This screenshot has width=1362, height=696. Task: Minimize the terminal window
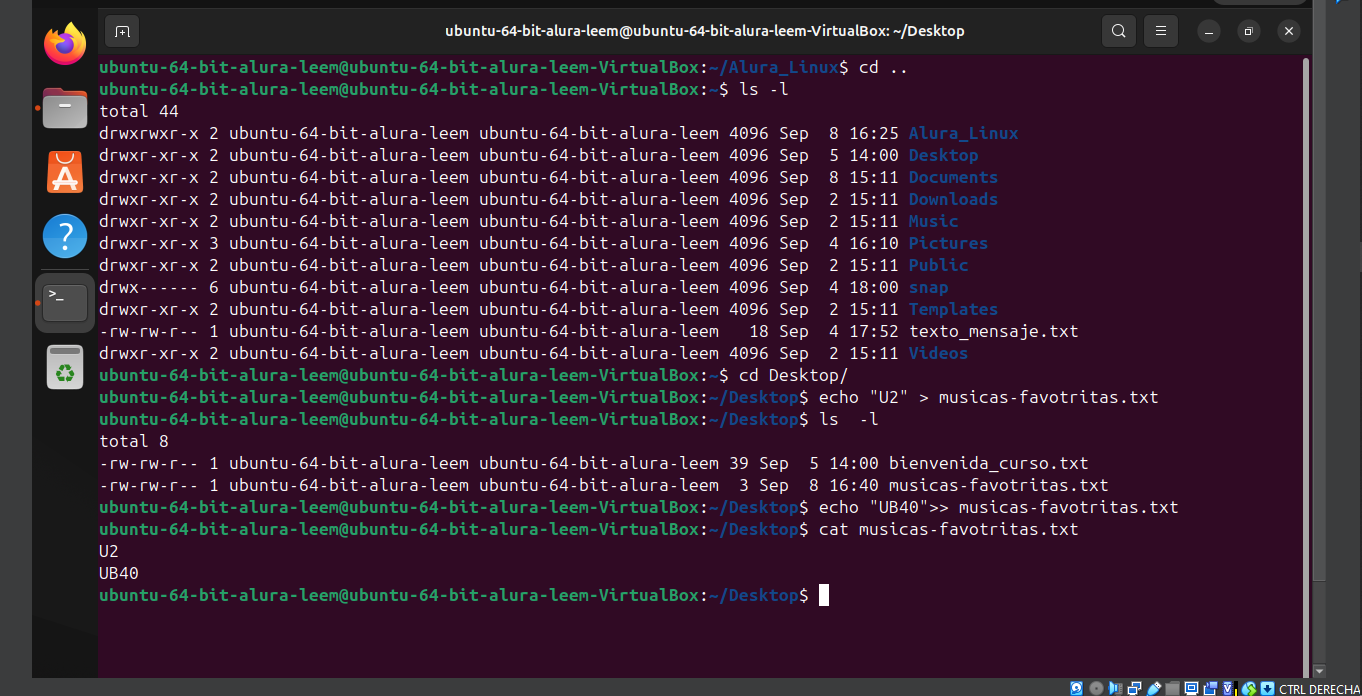1208,31
